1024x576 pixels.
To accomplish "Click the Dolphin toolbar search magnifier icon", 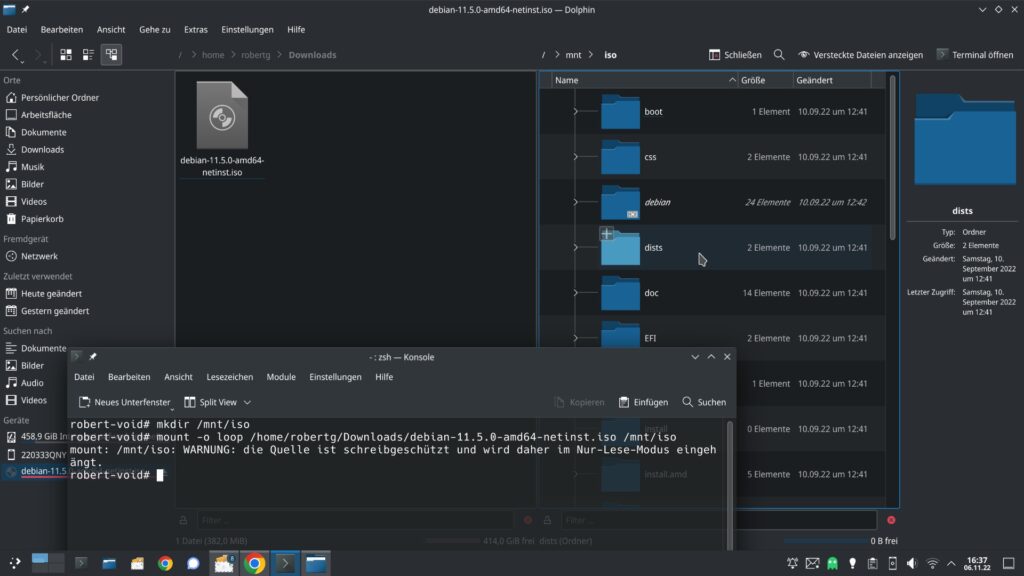I will coord(779,55).
